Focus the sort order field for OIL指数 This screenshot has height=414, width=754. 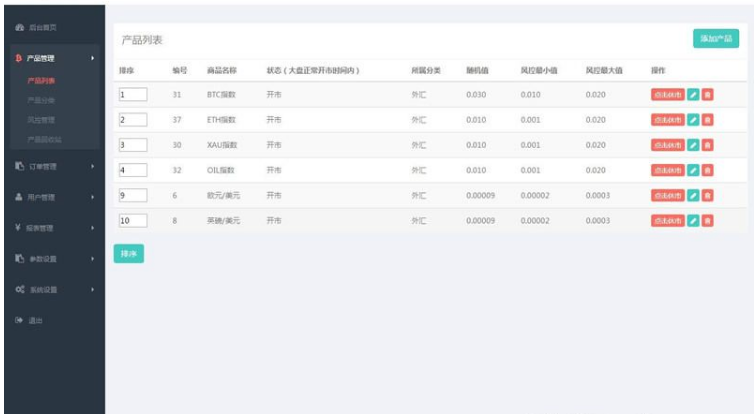pyautogui.click(x=133, y=170)
